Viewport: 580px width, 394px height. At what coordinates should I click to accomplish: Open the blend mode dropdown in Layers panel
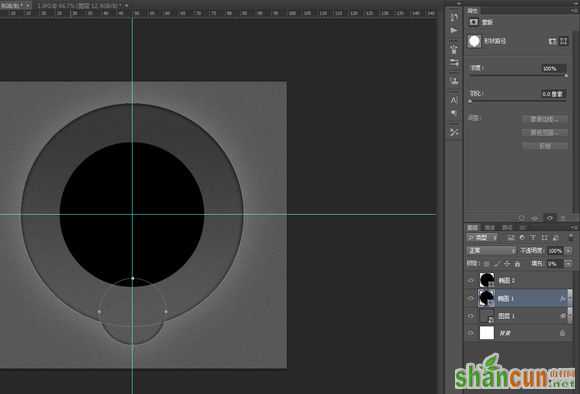[491, 251]
